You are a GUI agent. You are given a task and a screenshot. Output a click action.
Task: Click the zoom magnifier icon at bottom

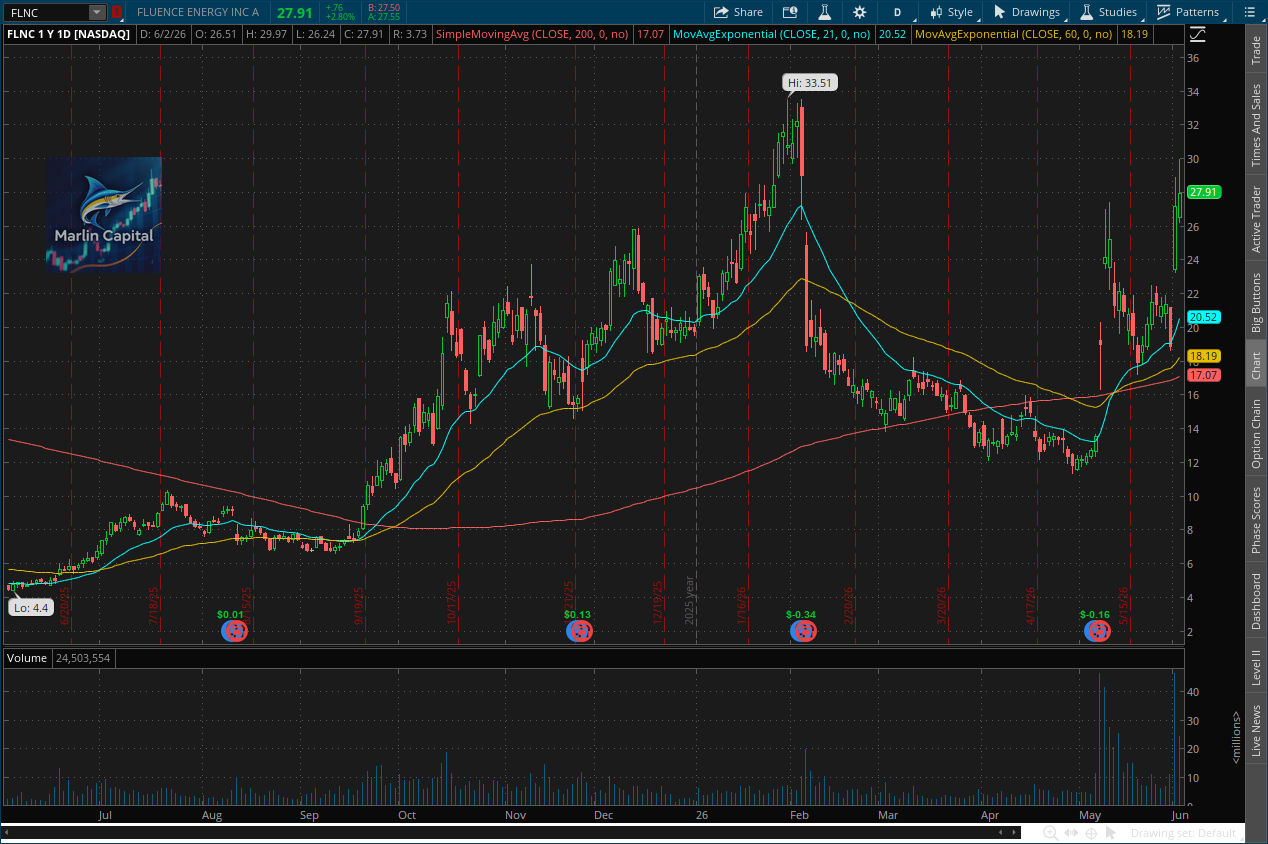[x=1050, y=833]
